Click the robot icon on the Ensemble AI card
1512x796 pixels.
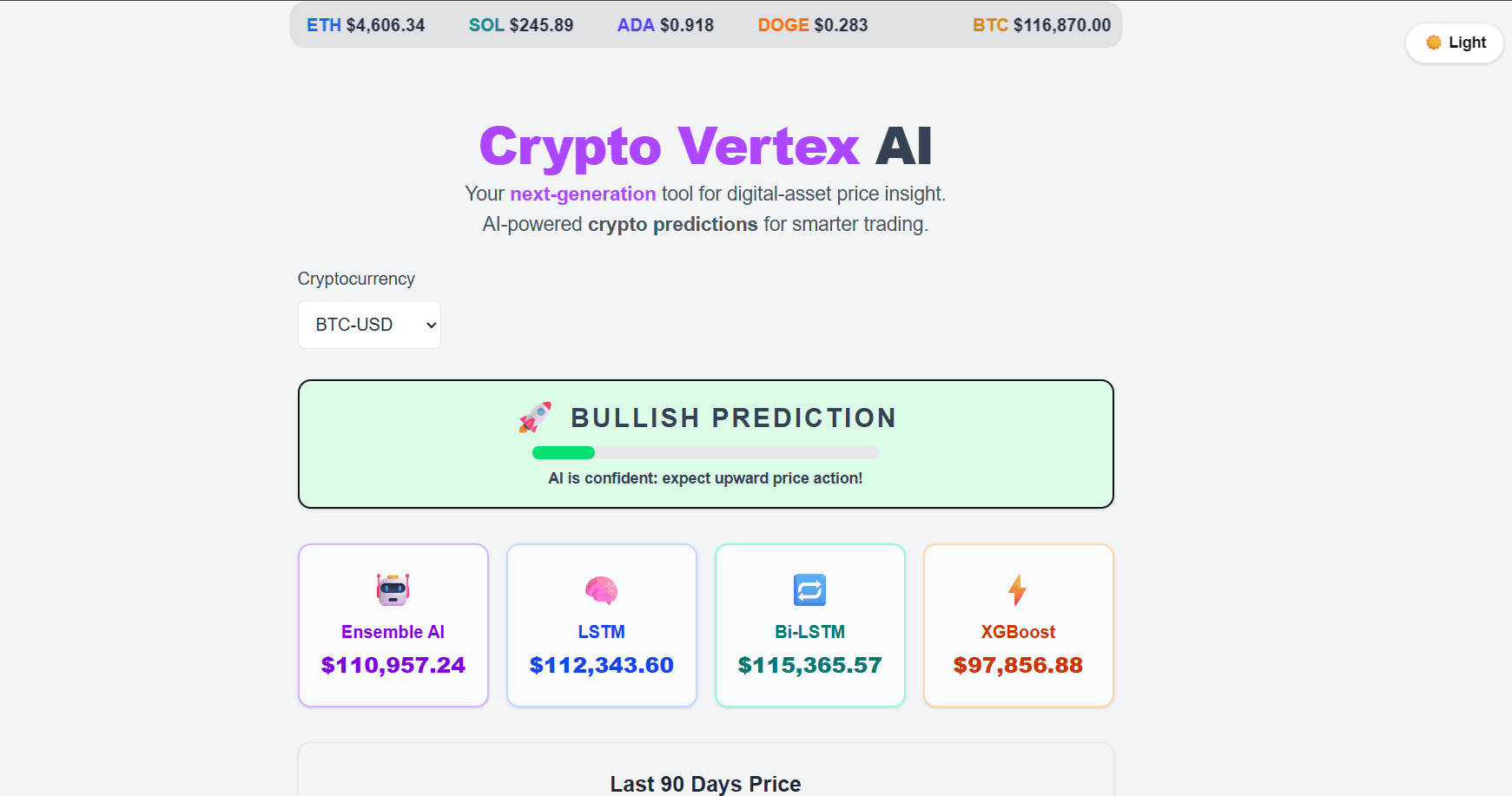pyautogui.click(x=393, y=591)
